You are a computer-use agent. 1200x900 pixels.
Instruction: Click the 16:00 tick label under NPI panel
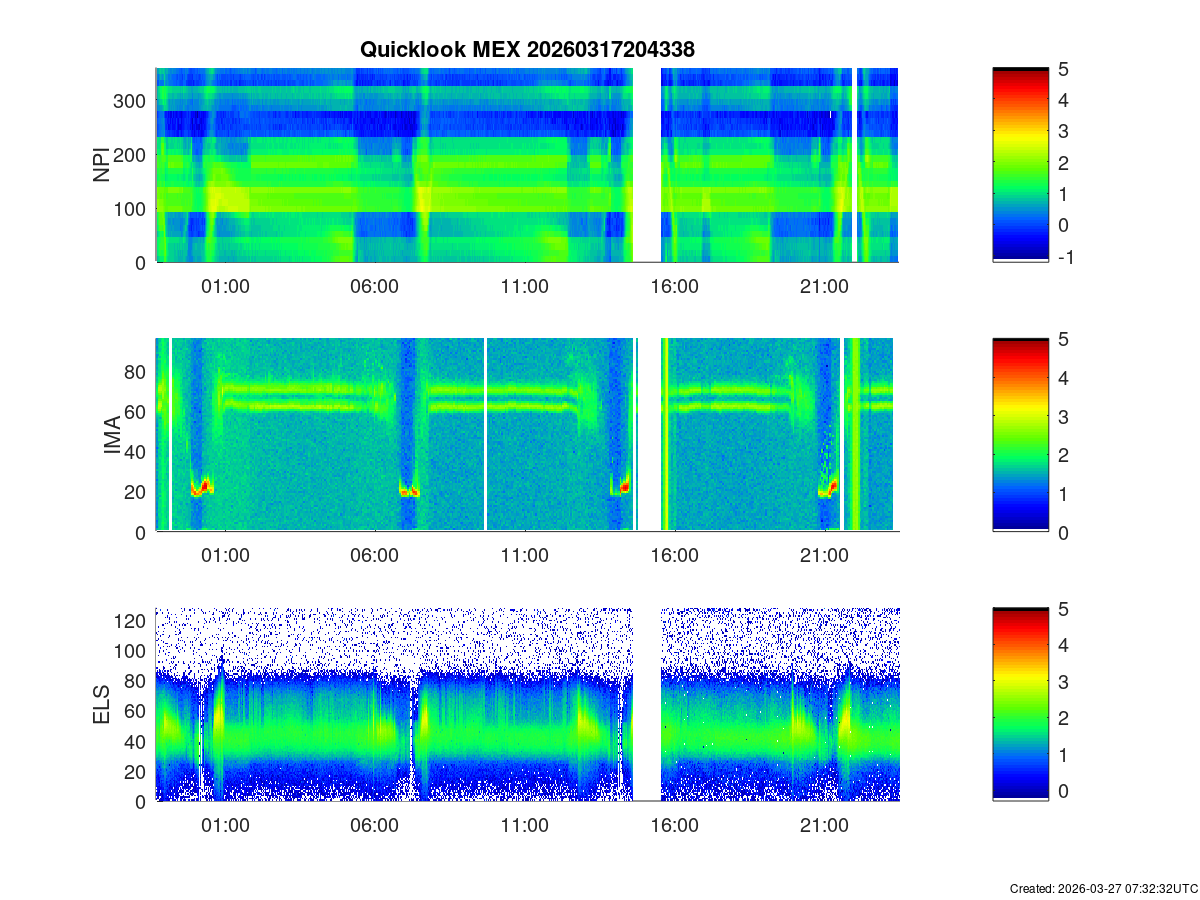[674, 286]
